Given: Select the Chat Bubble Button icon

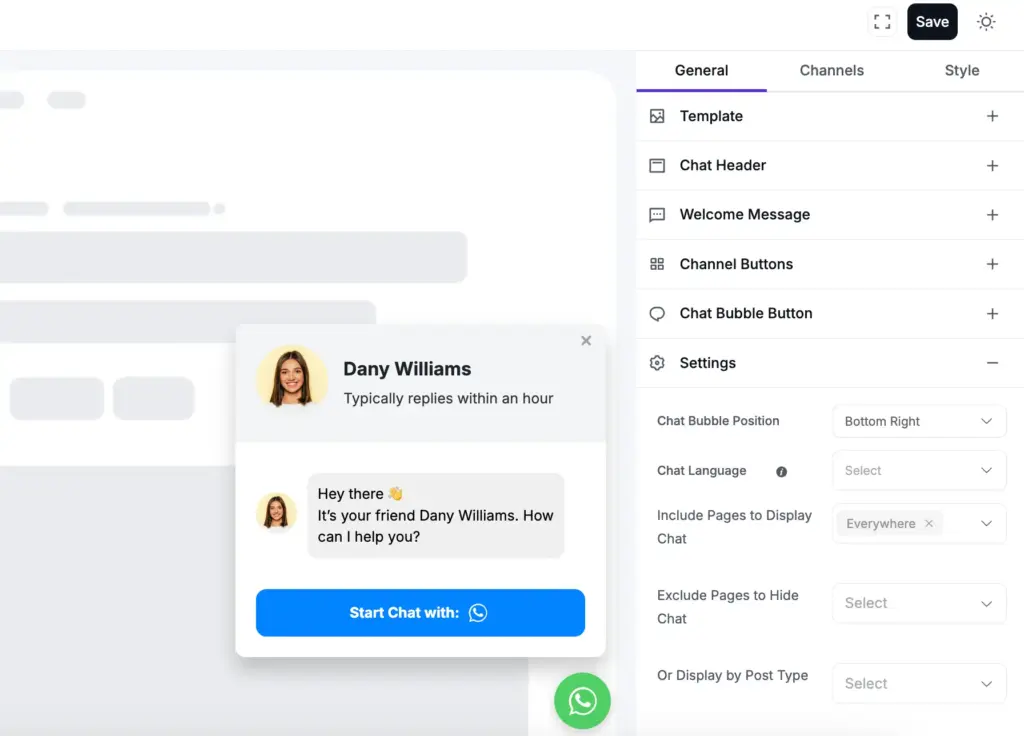Looking at the screenshot, I should click(x=657, y=313).
